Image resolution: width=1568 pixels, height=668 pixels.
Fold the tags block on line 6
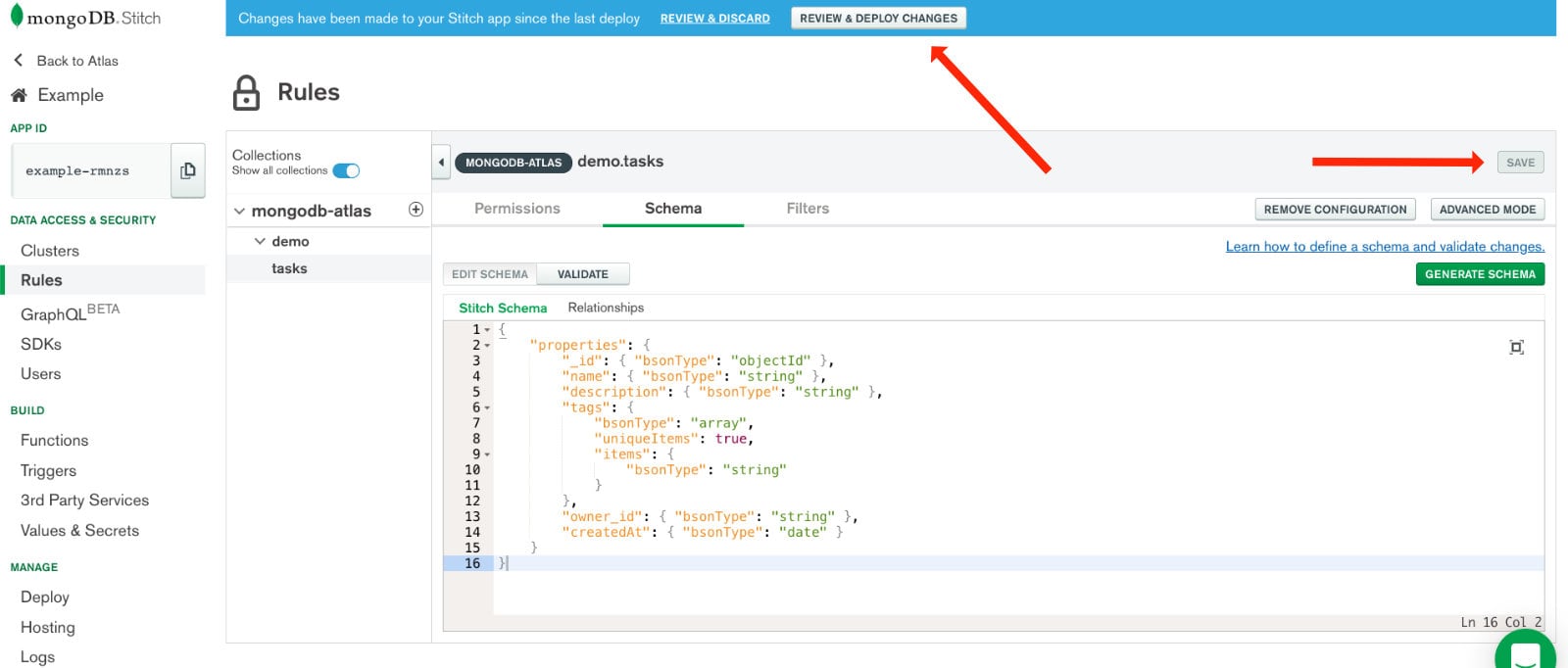click(x=487, y=407)
